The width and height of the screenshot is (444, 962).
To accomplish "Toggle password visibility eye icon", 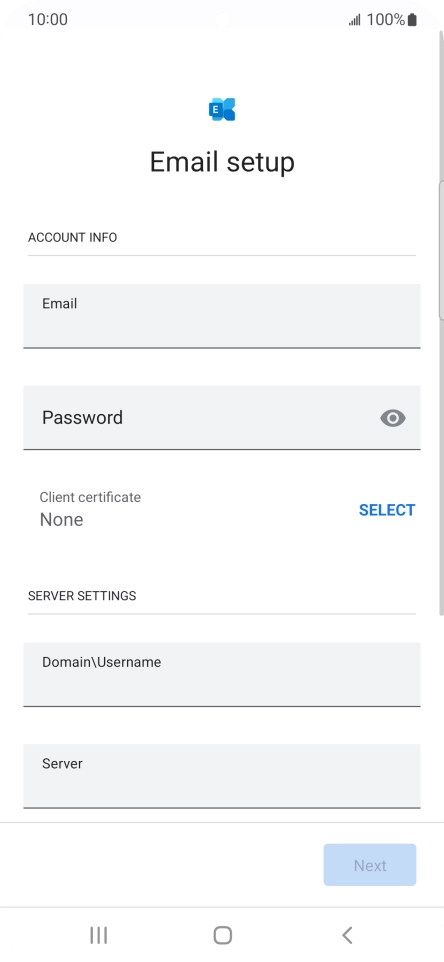I will (392, 418).
